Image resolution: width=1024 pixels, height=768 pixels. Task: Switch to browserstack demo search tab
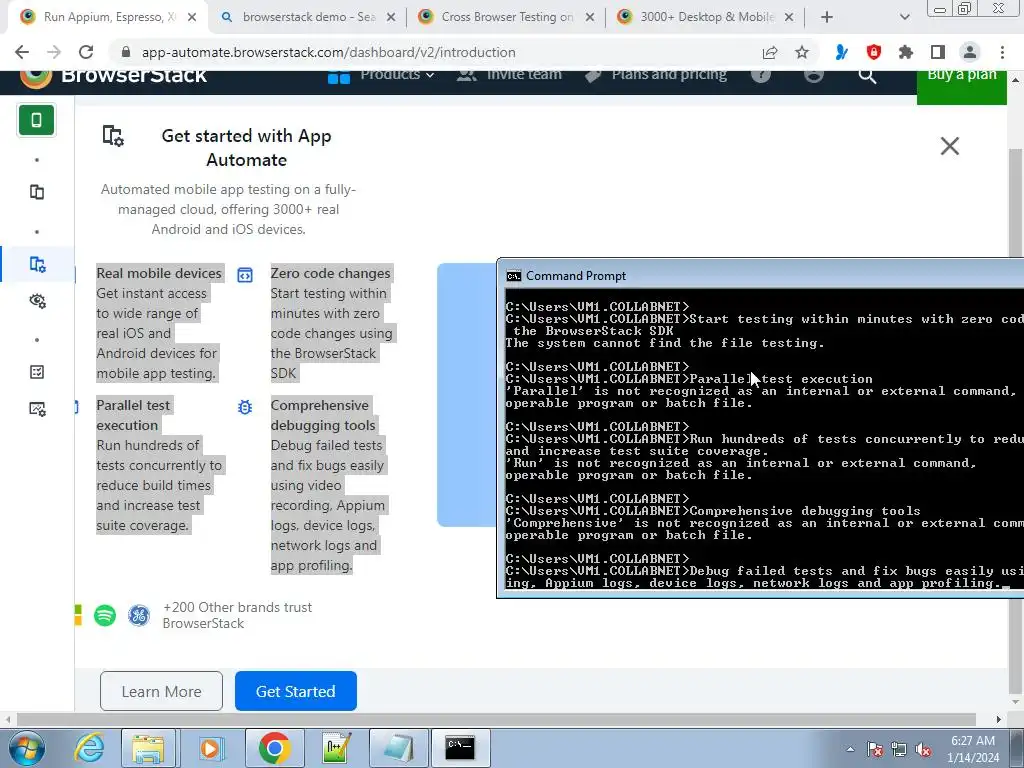309,17
